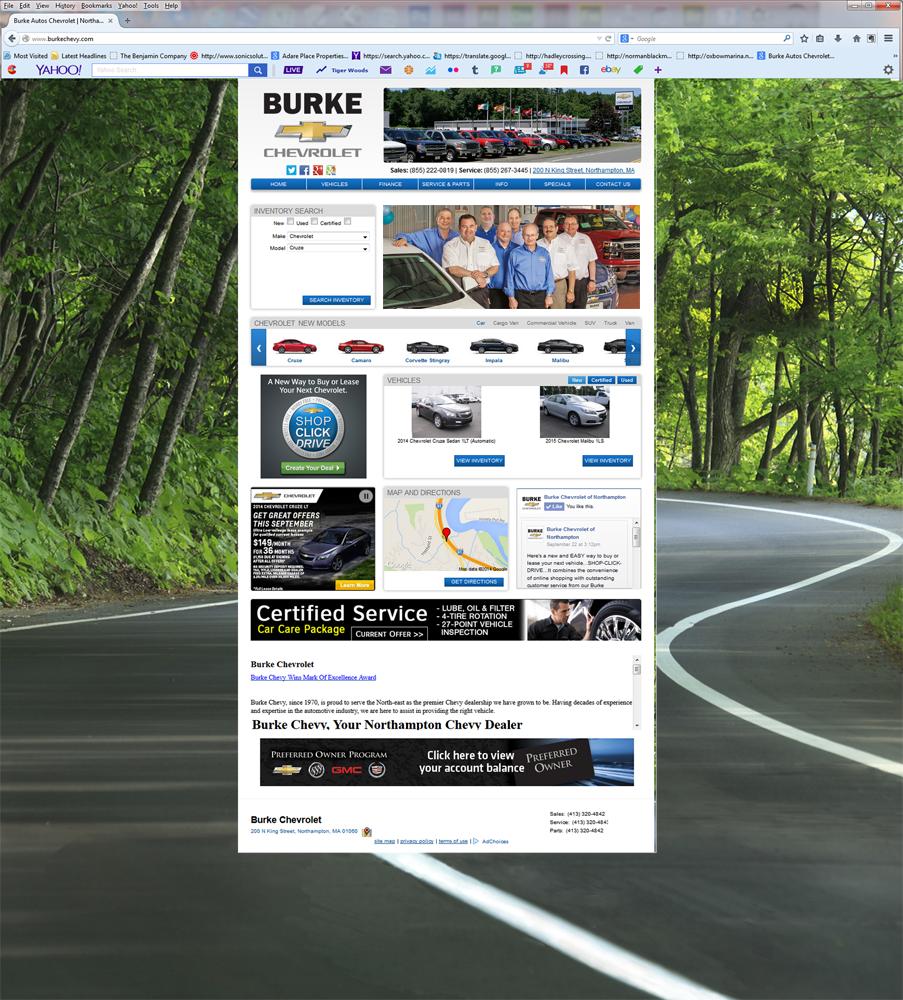The width and height of the screenshot is (903, 1000).
Task: Click the Flickr dots icon in Yahoo toolbar
Action: pos(453,70)
